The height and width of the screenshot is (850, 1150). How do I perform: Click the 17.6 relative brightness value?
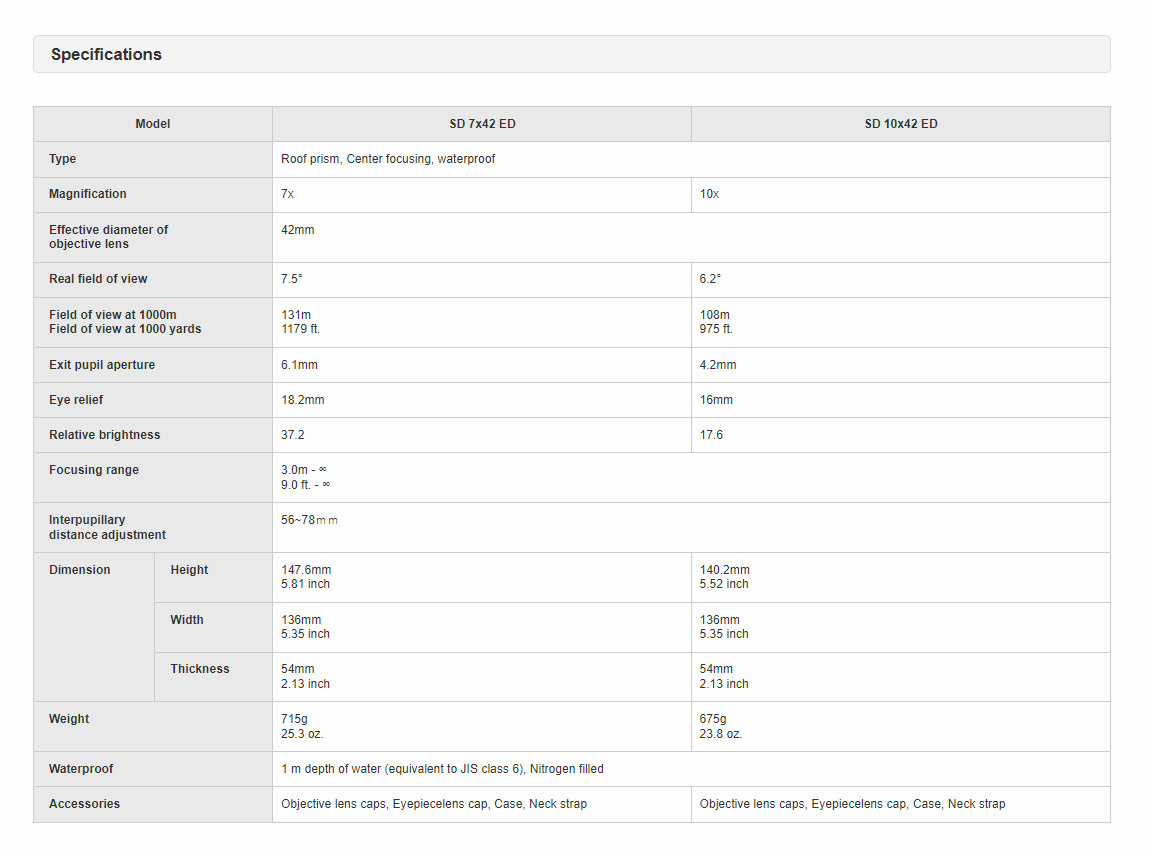pyautogui.click(x=711, y=435)
